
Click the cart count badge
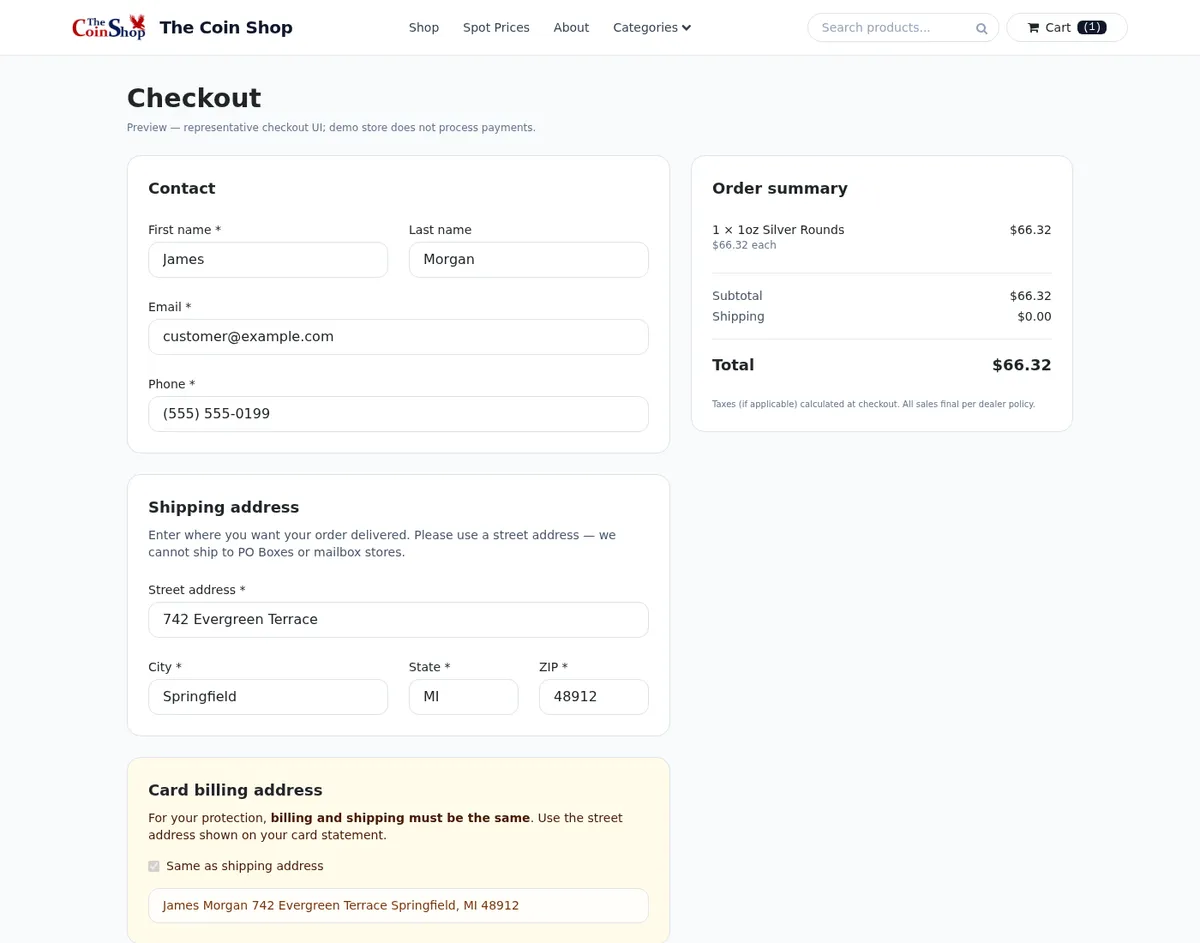point(1092,28)
